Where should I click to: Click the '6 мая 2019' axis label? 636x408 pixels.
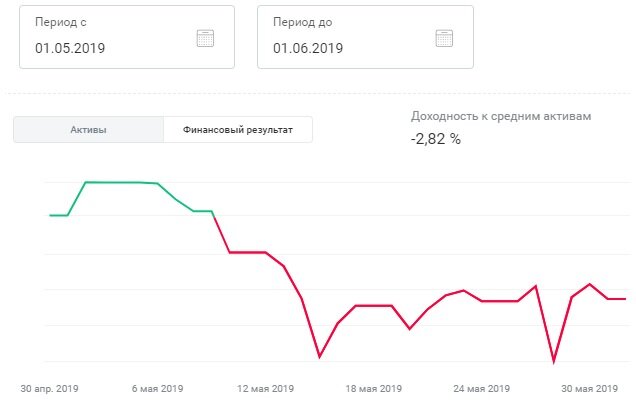click(157, 389)
